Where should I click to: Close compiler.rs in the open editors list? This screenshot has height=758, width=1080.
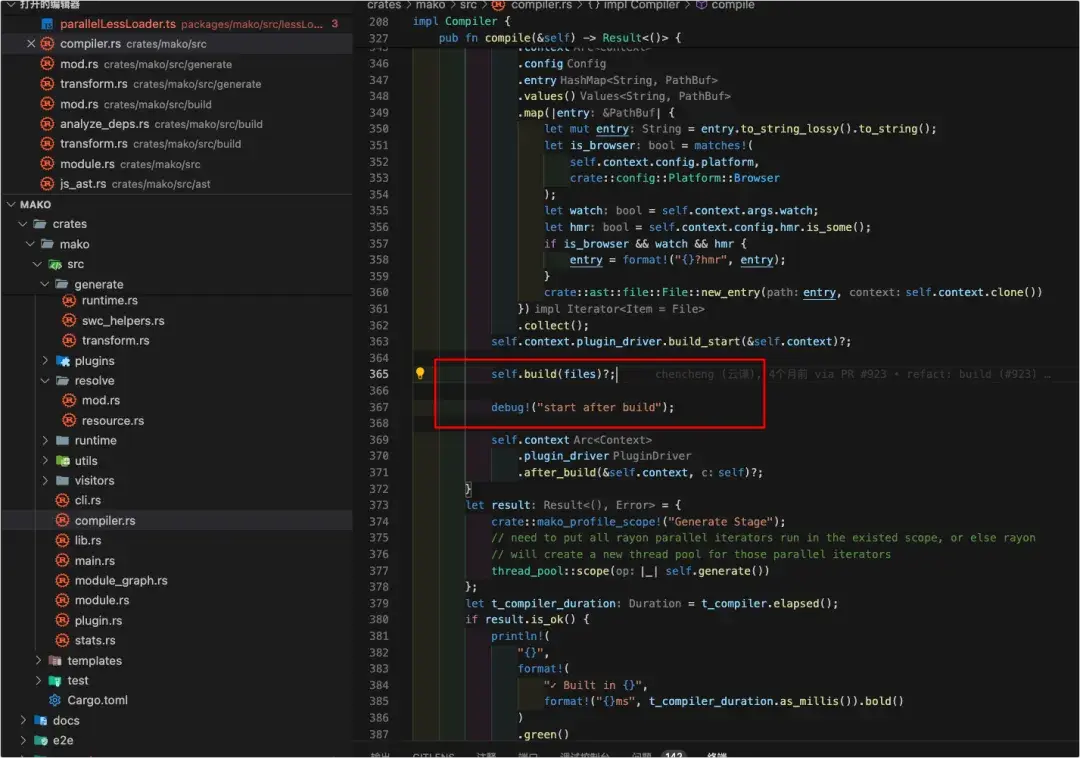(30, 43)
